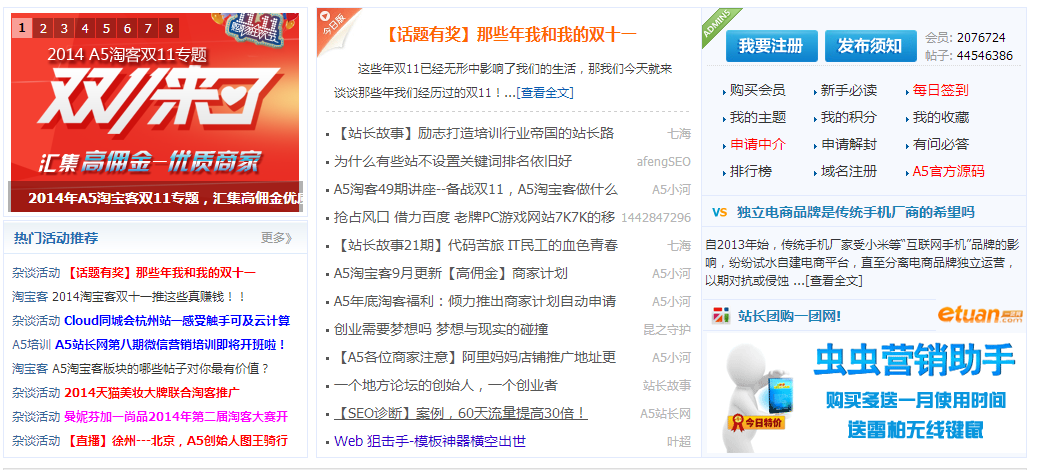
Task: Open headline 【话题有奖】那些年我和我的双十一
Action: 512,35
